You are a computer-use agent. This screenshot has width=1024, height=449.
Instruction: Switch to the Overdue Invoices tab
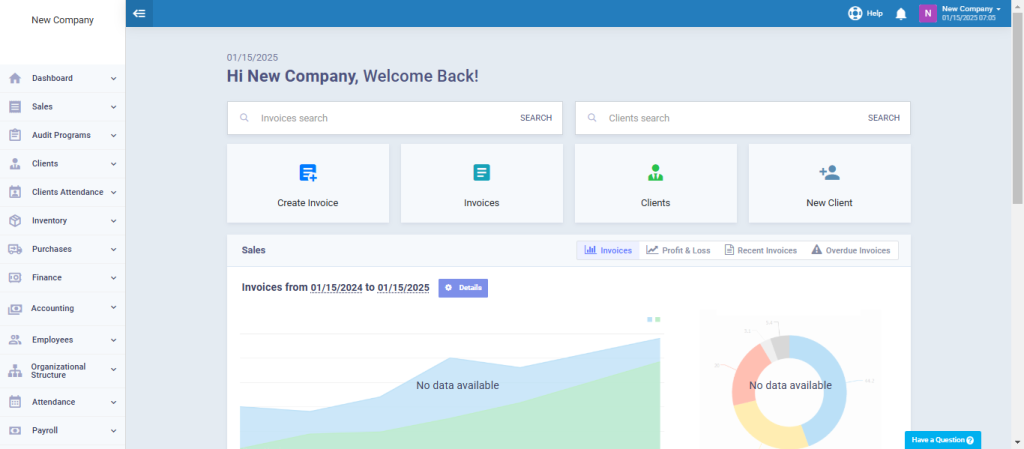[x=851, y=251]
